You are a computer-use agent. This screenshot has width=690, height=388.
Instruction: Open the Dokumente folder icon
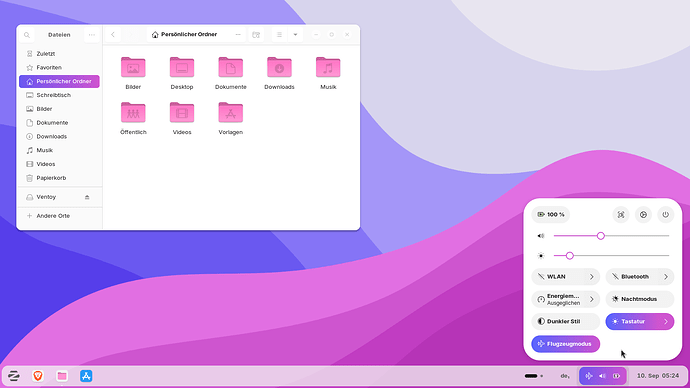pyautogui.click(x=231, y=68)
